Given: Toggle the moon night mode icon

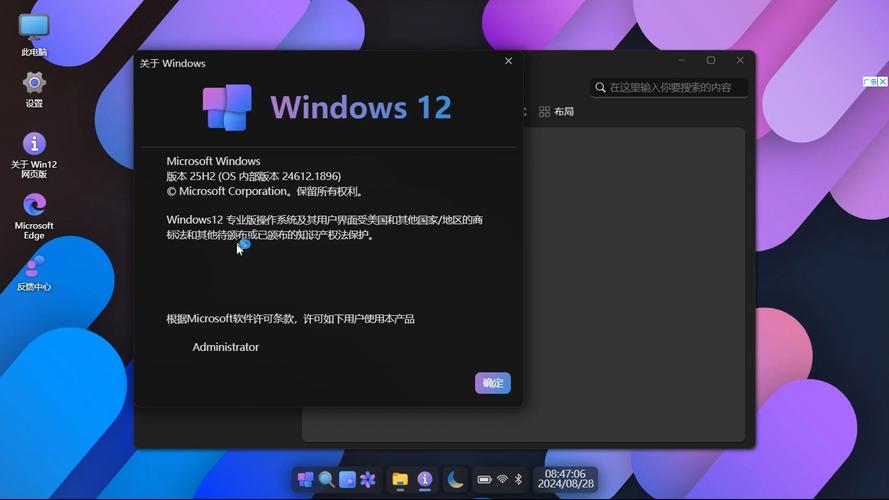Looking at the screenshot, I should pos(456,480).
